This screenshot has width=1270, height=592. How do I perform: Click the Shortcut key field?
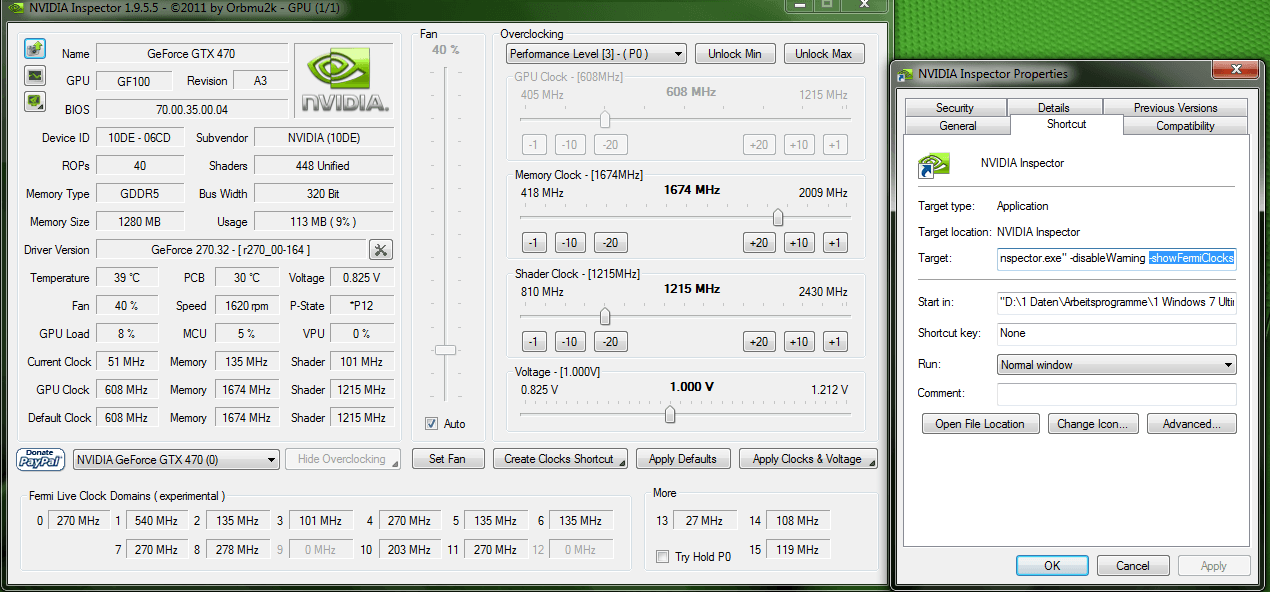click(x=1117, y=334)
